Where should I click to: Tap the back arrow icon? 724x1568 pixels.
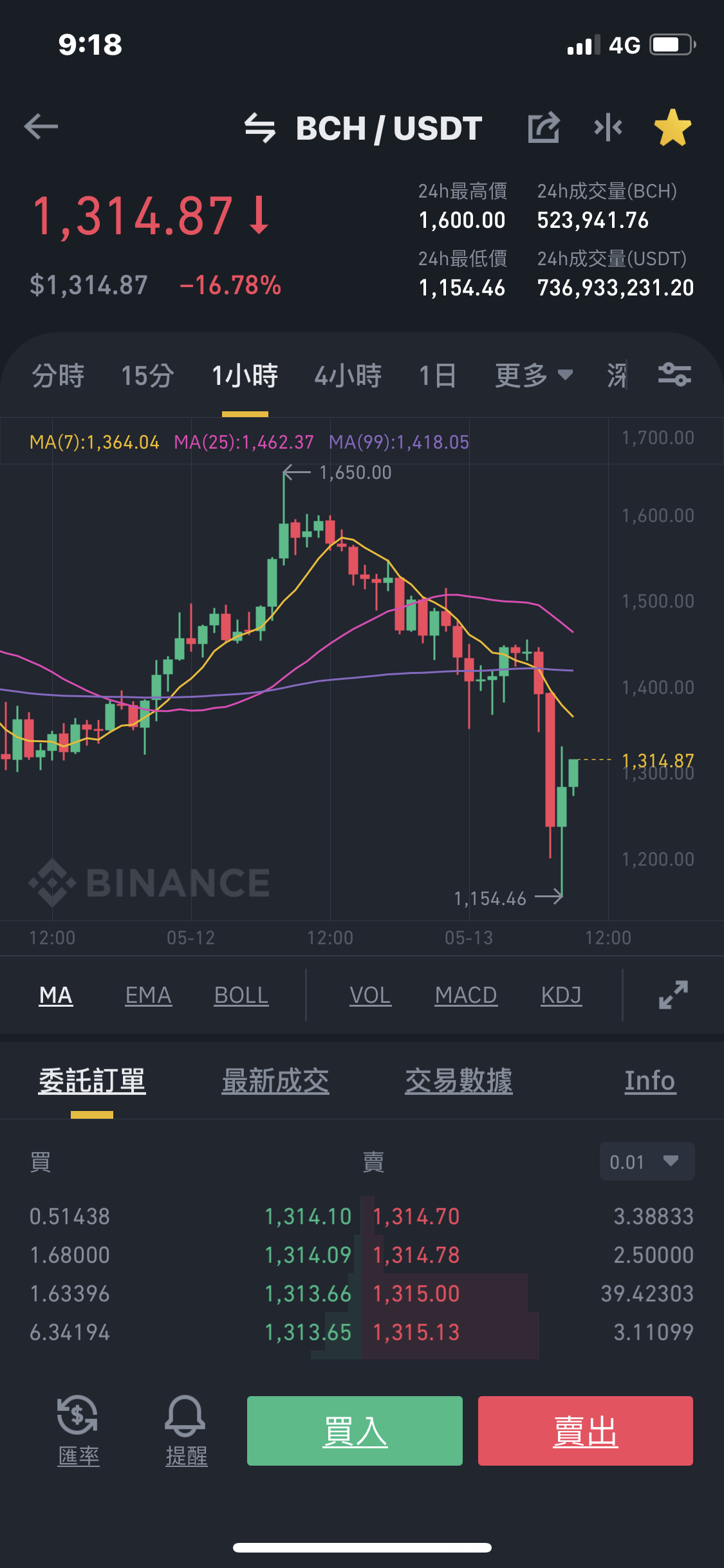click(41, 127)
